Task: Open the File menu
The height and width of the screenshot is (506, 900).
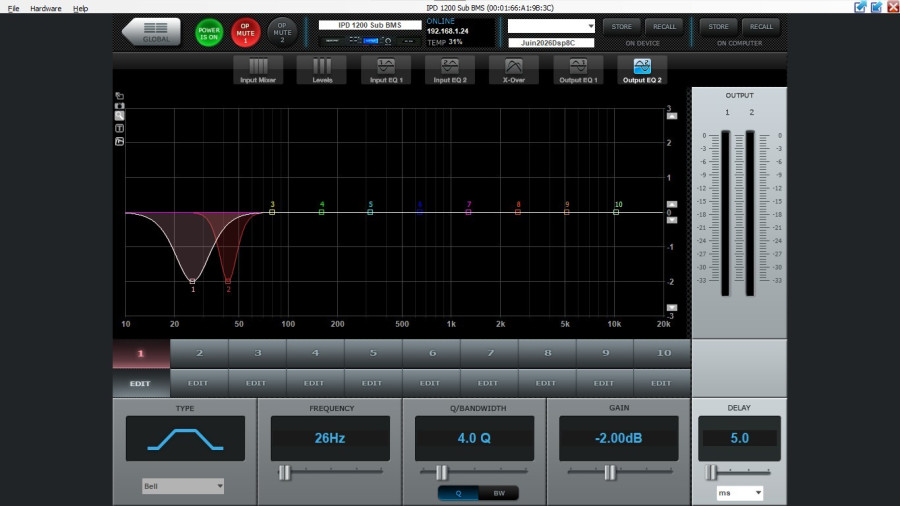Action: (13, 9)
